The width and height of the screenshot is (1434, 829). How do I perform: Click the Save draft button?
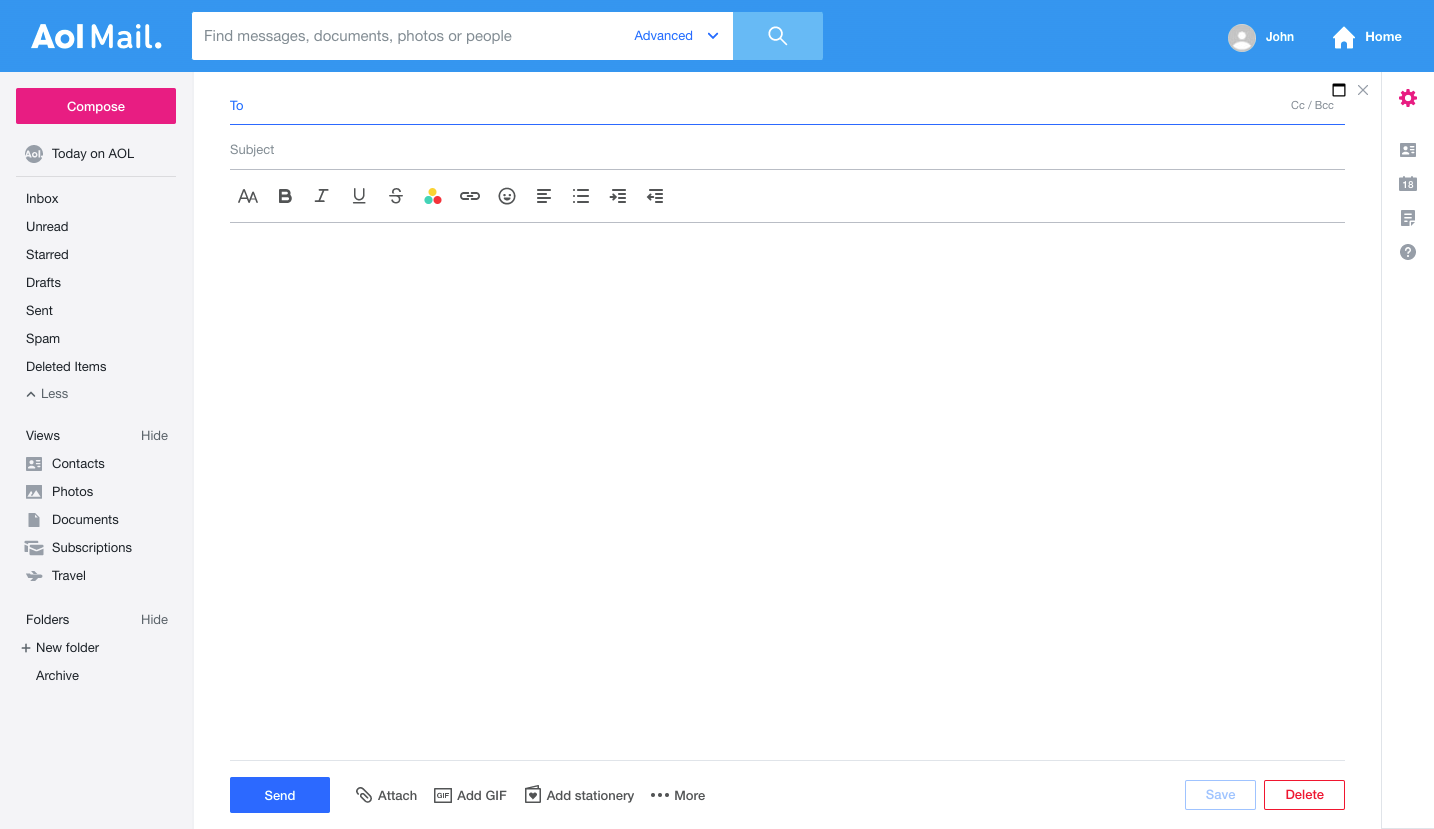pyautogui.click(x=1220, y=795)
